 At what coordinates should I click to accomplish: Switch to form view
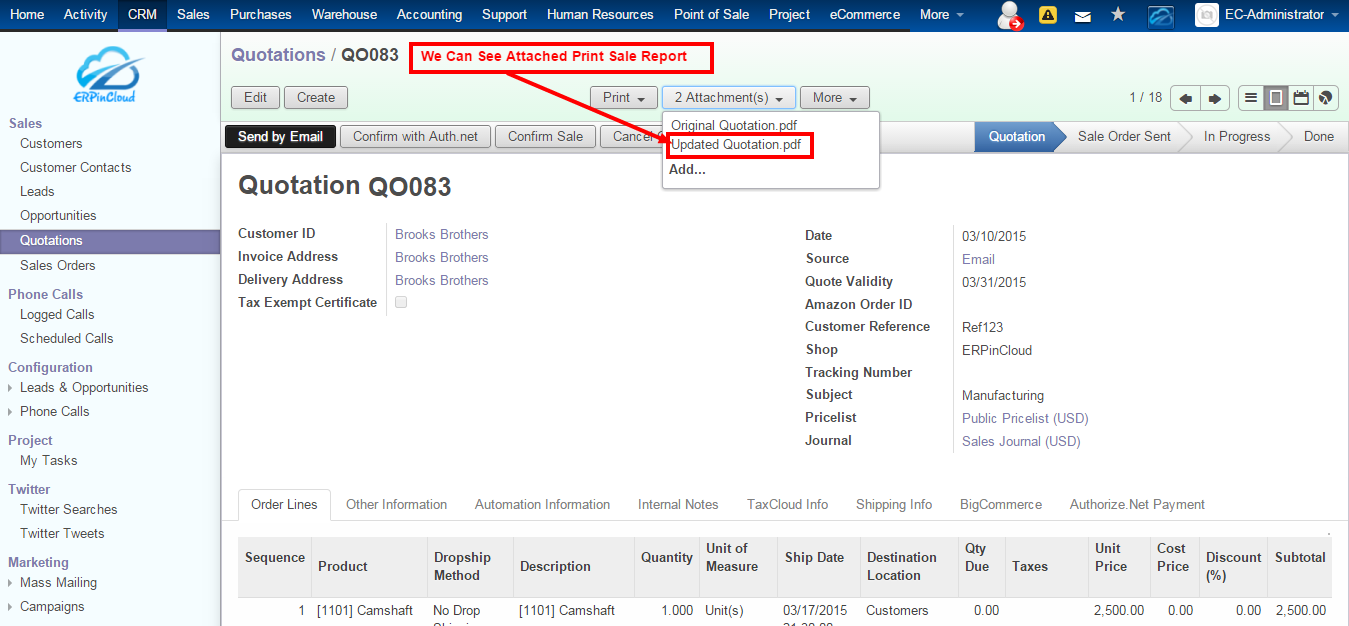pyautogui.click(x=1276, y=98)
